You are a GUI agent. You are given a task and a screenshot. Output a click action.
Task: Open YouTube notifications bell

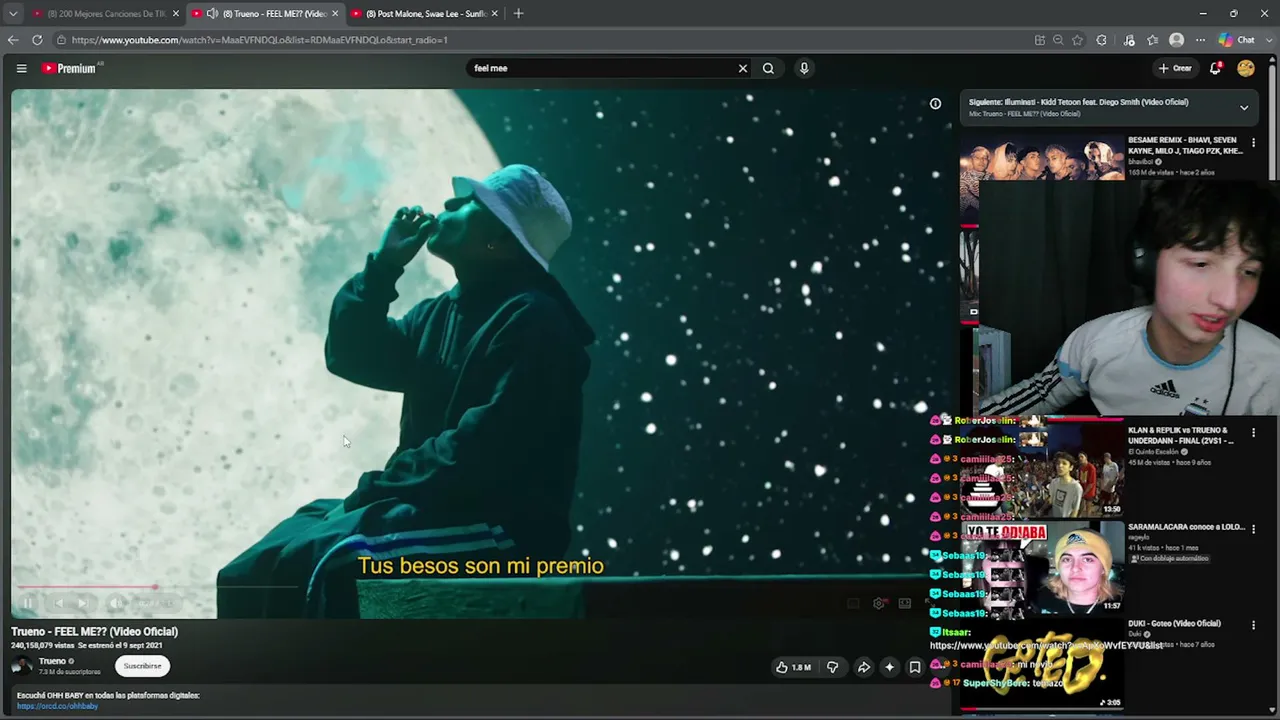(1215, 68)
